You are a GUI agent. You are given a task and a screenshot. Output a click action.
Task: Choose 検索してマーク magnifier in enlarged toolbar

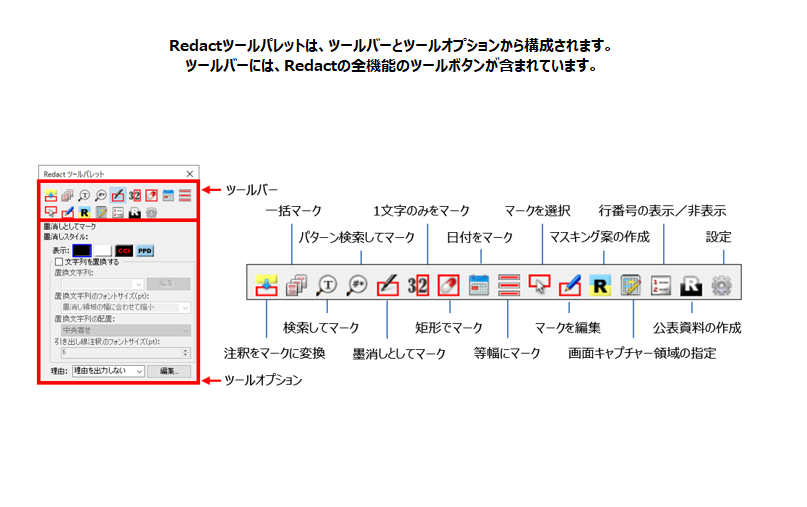(x=327, y=285)
